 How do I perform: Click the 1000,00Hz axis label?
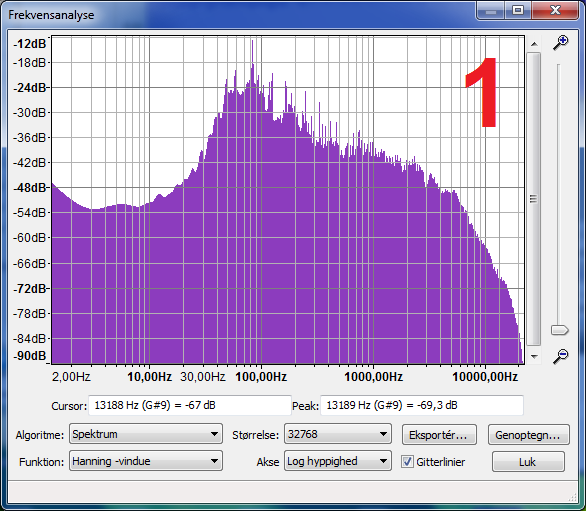coord(373,377)
